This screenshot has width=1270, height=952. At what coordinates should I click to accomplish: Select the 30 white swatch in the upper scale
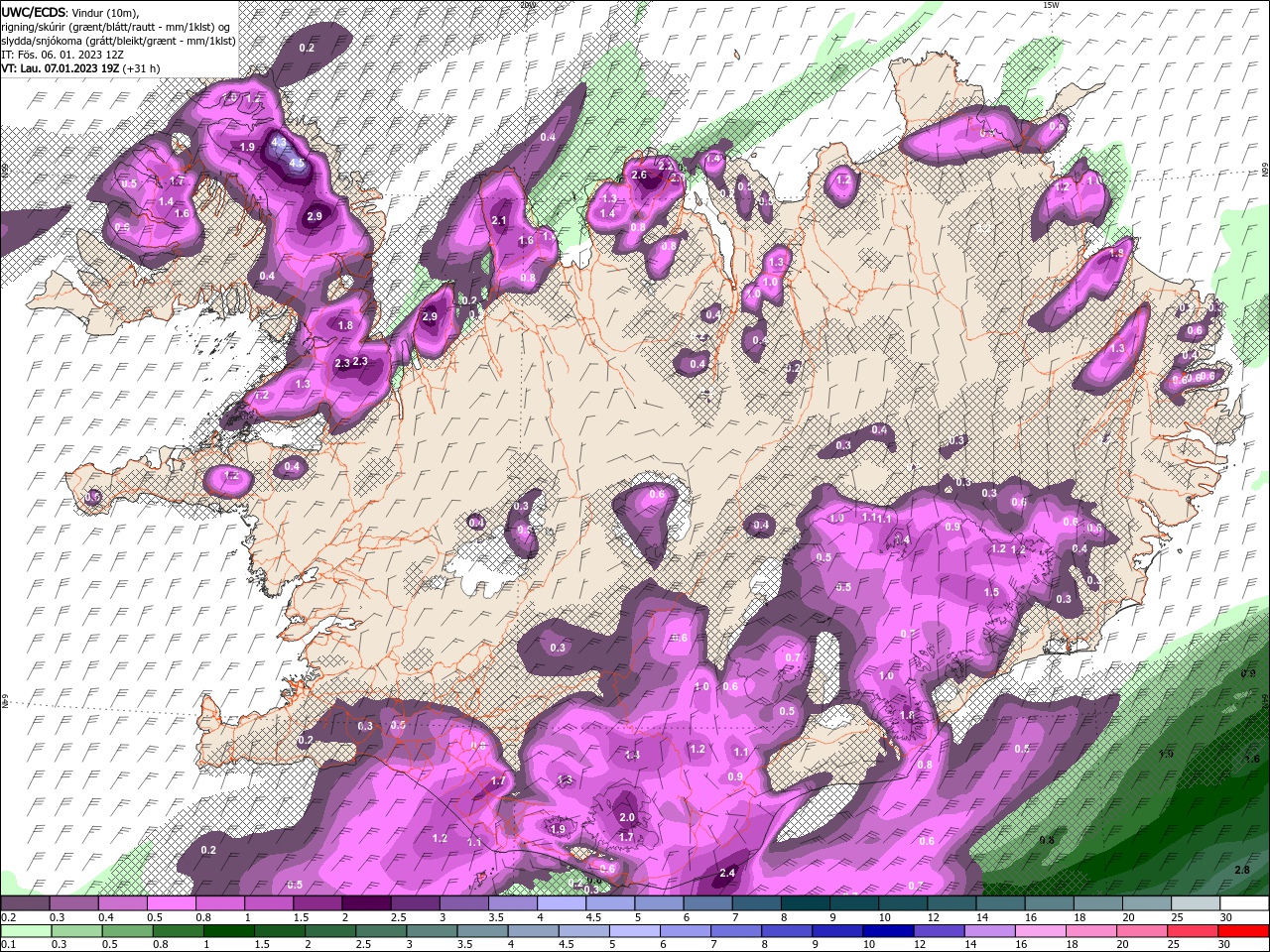[1244, 903]
